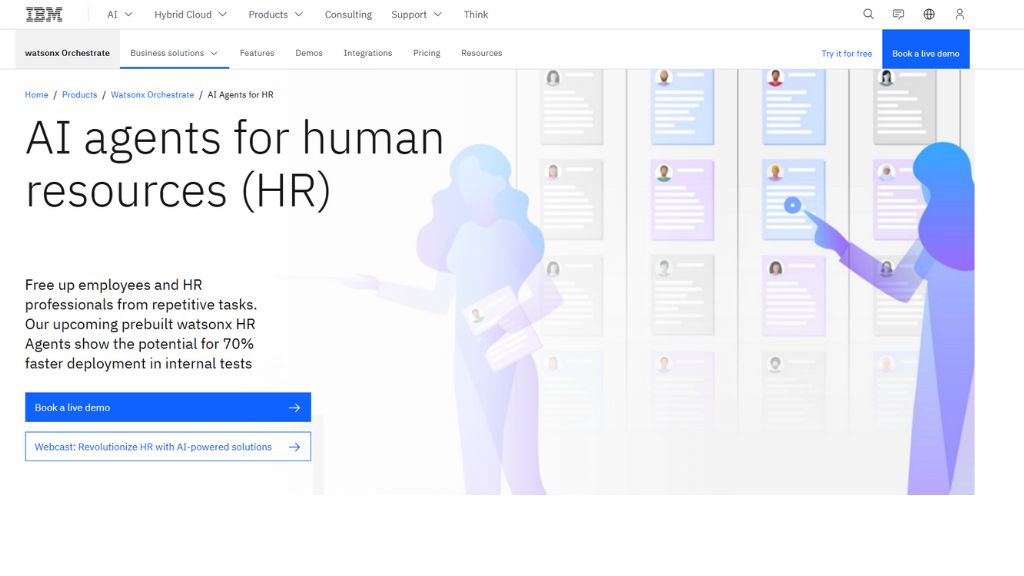Open Webcast: Revolutionize HR with AI-powered solutions
1024x576 pixels.
click(x=168, y=447)
